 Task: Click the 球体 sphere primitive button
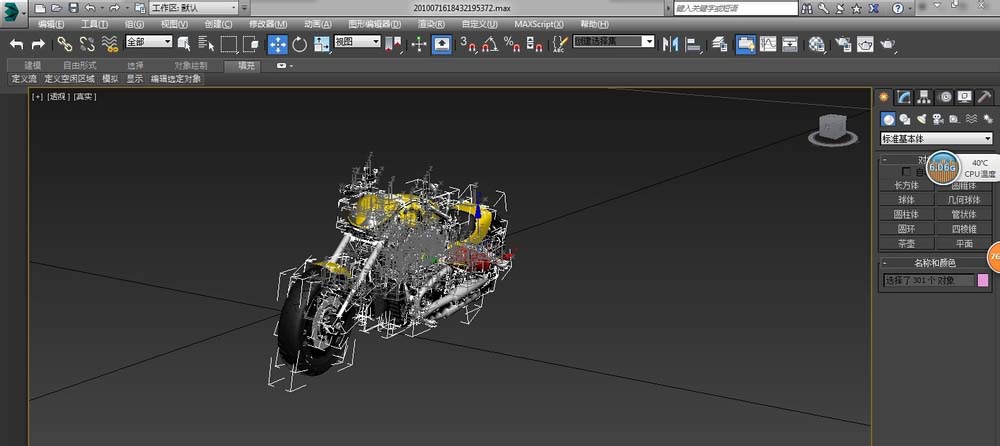907,199
